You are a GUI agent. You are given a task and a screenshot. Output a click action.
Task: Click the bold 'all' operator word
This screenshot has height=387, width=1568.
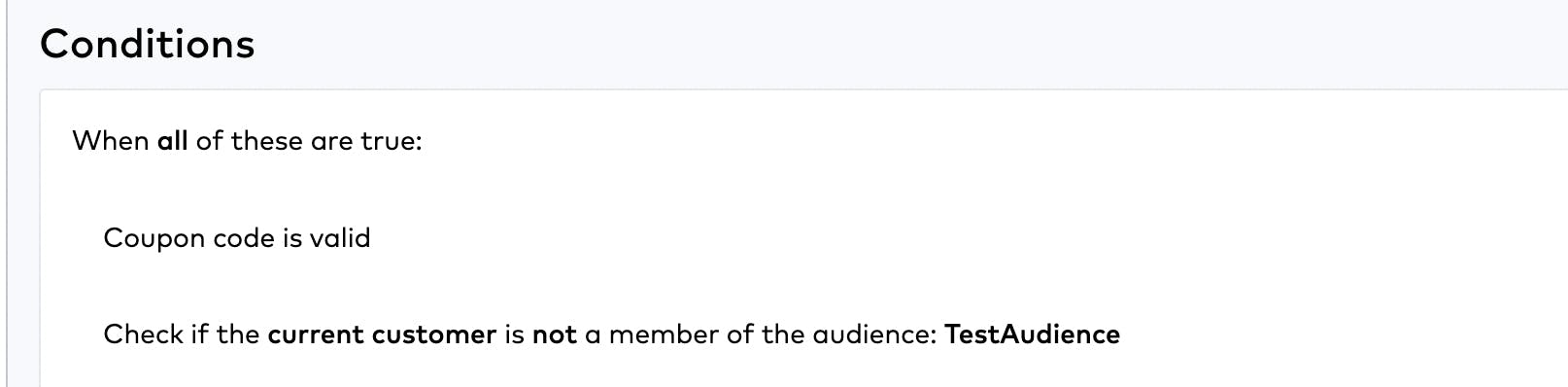pos(172,141)
